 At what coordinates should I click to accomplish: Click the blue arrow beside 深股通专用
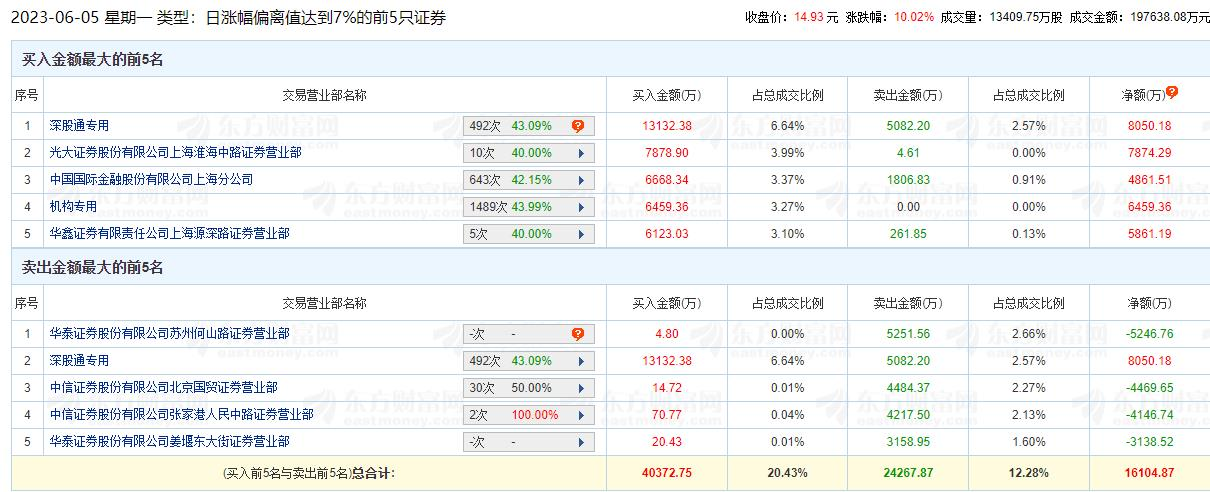tap(580, 361)
